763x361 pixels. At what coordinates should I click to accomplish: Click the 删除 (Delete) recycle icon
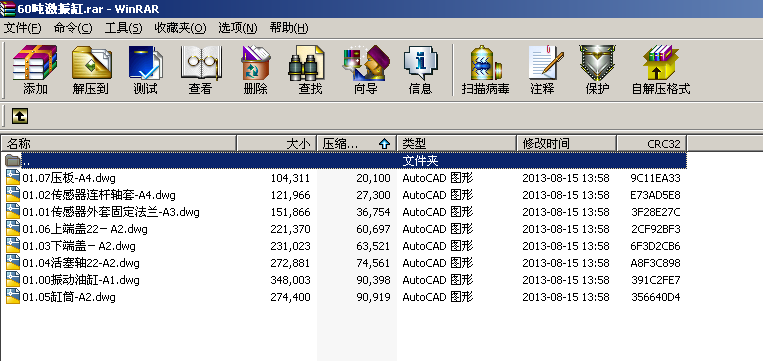[x=255, y=62]
